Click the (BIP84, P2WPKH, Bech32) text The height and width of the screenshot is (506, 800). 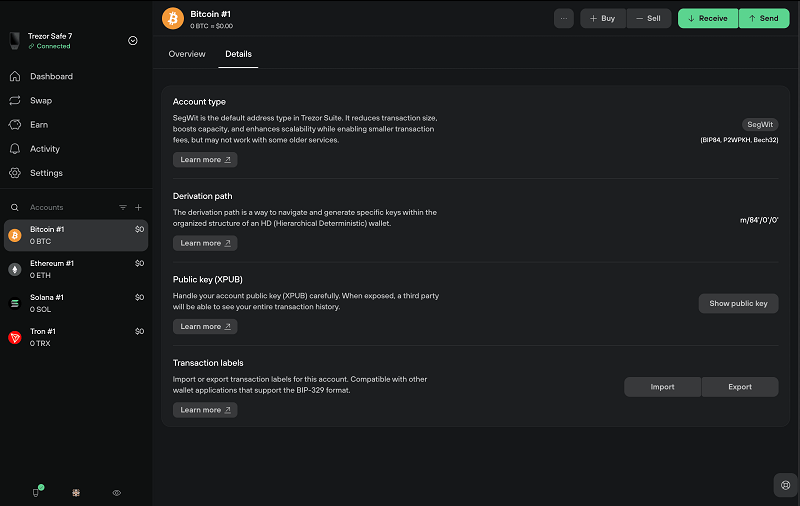(739, 140)
